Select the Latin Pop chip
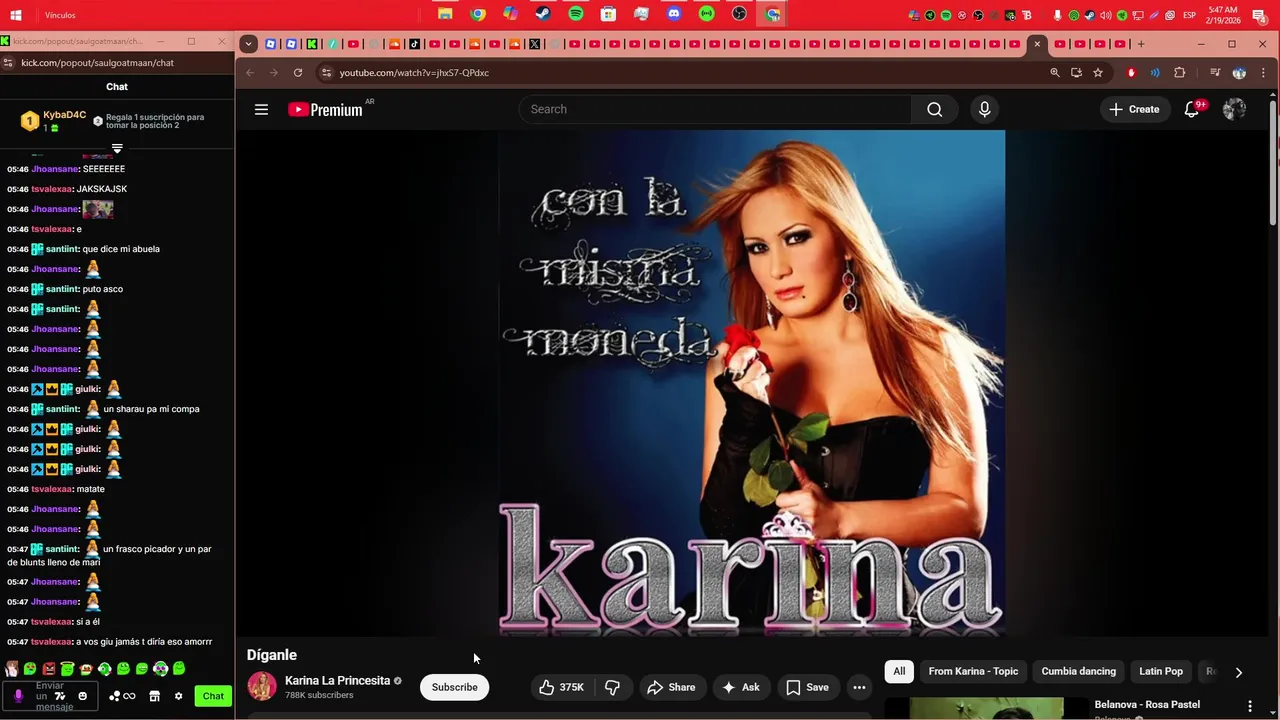 [x=1161, y=672]
